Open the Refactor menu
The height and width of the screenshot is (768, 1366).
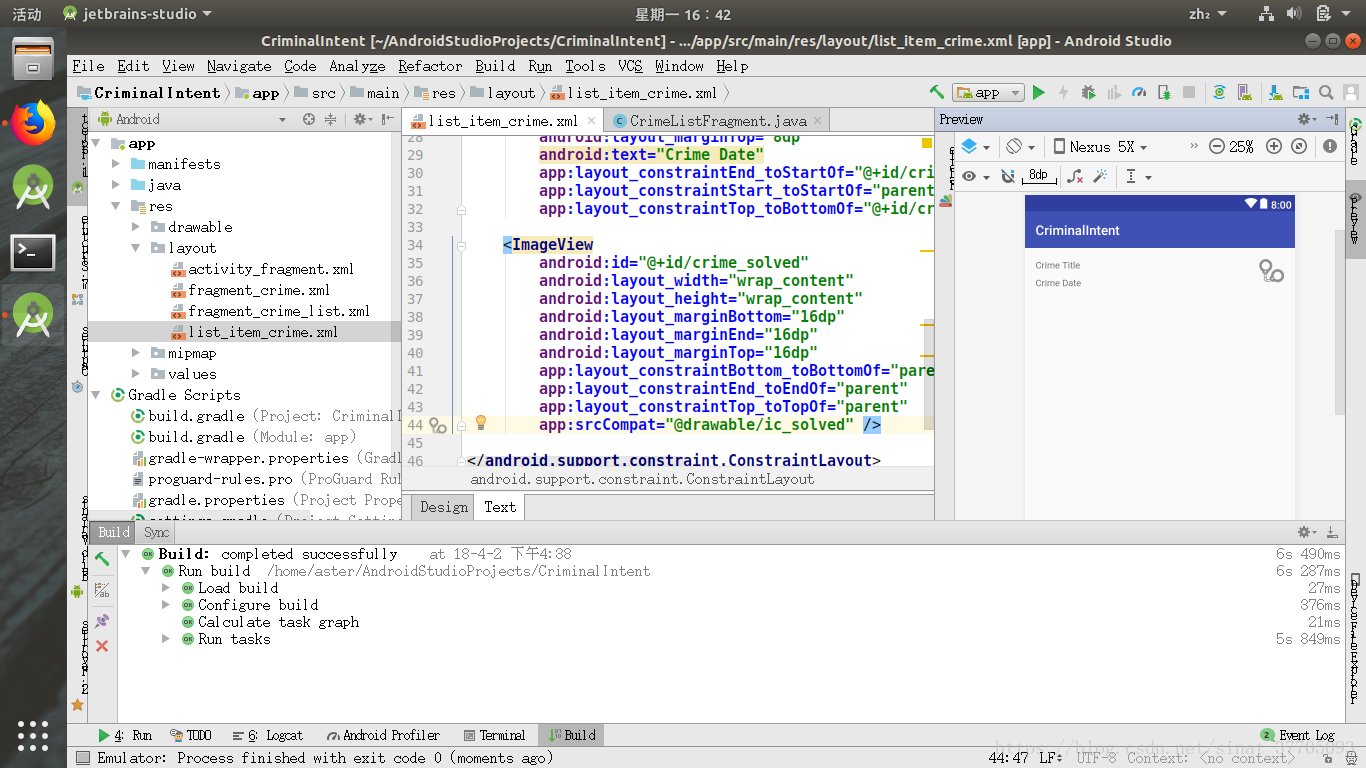[430, 66]
